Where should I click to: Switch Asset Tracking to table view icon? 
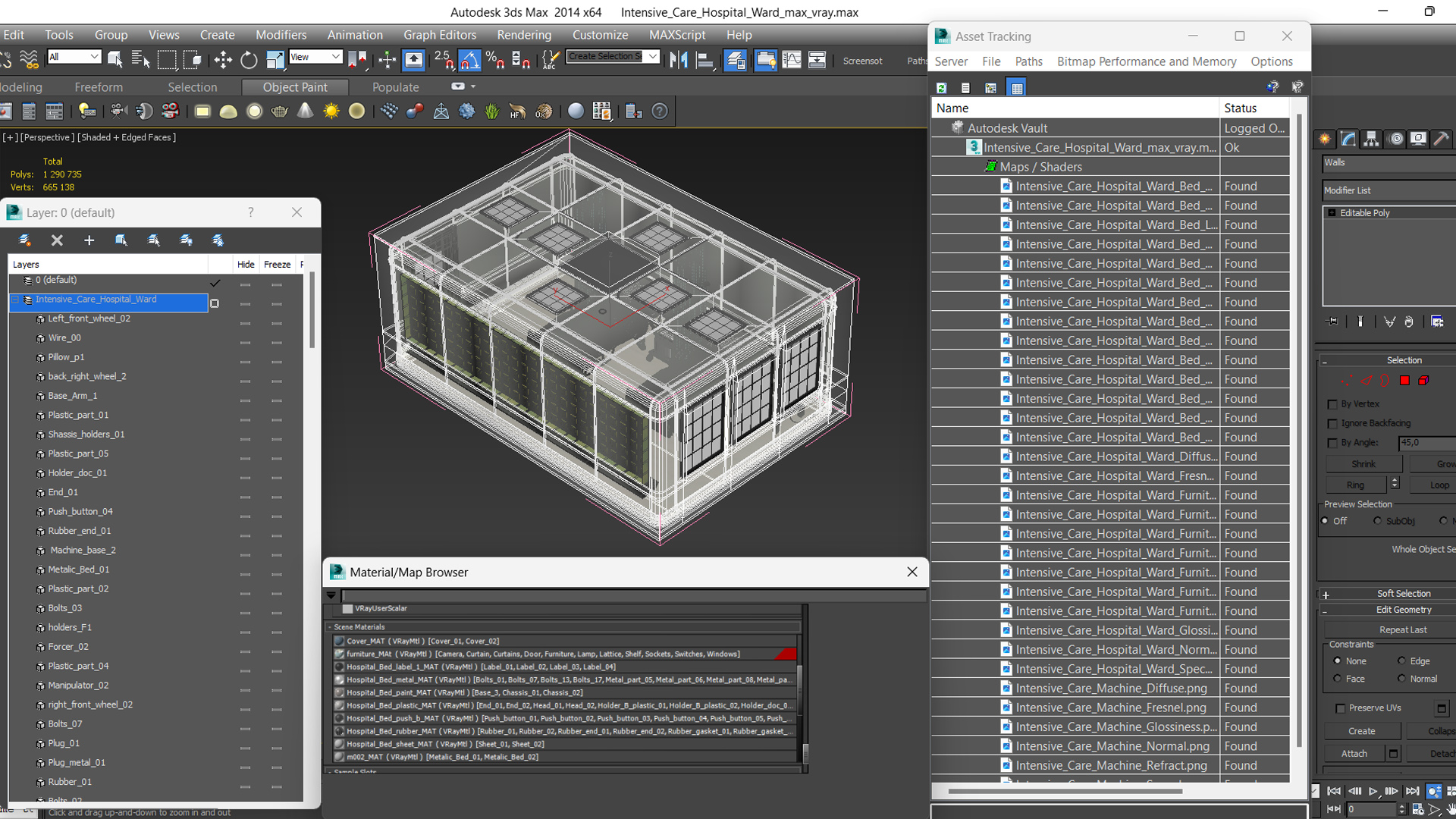(x=1017, y=88)
